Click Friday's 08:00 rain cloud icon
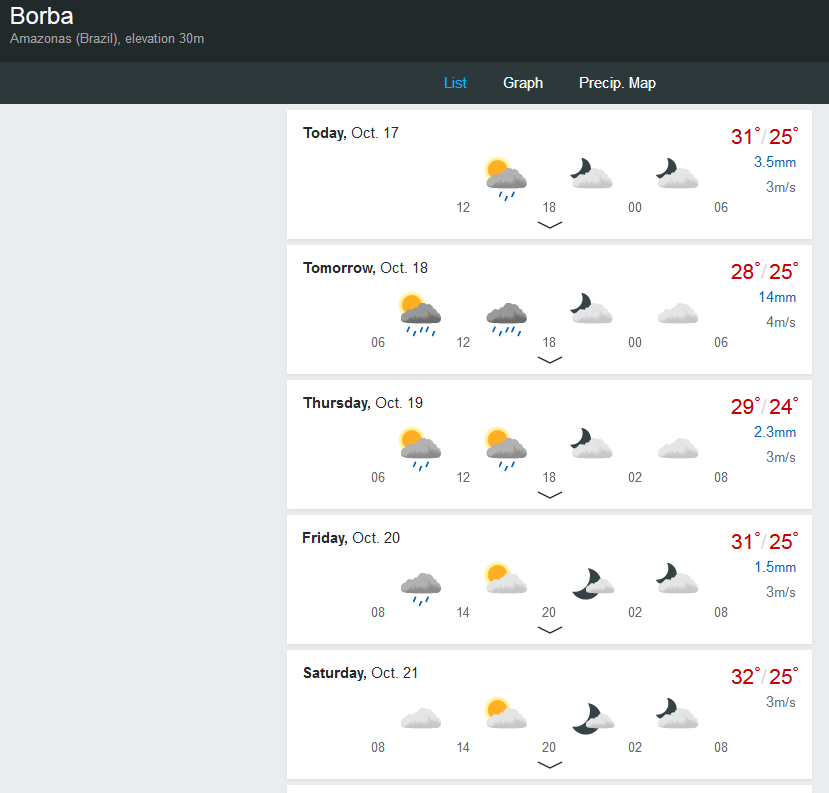The height and width of the screenshot is (793, 829). pyautogui.click(x=420, y=586)
